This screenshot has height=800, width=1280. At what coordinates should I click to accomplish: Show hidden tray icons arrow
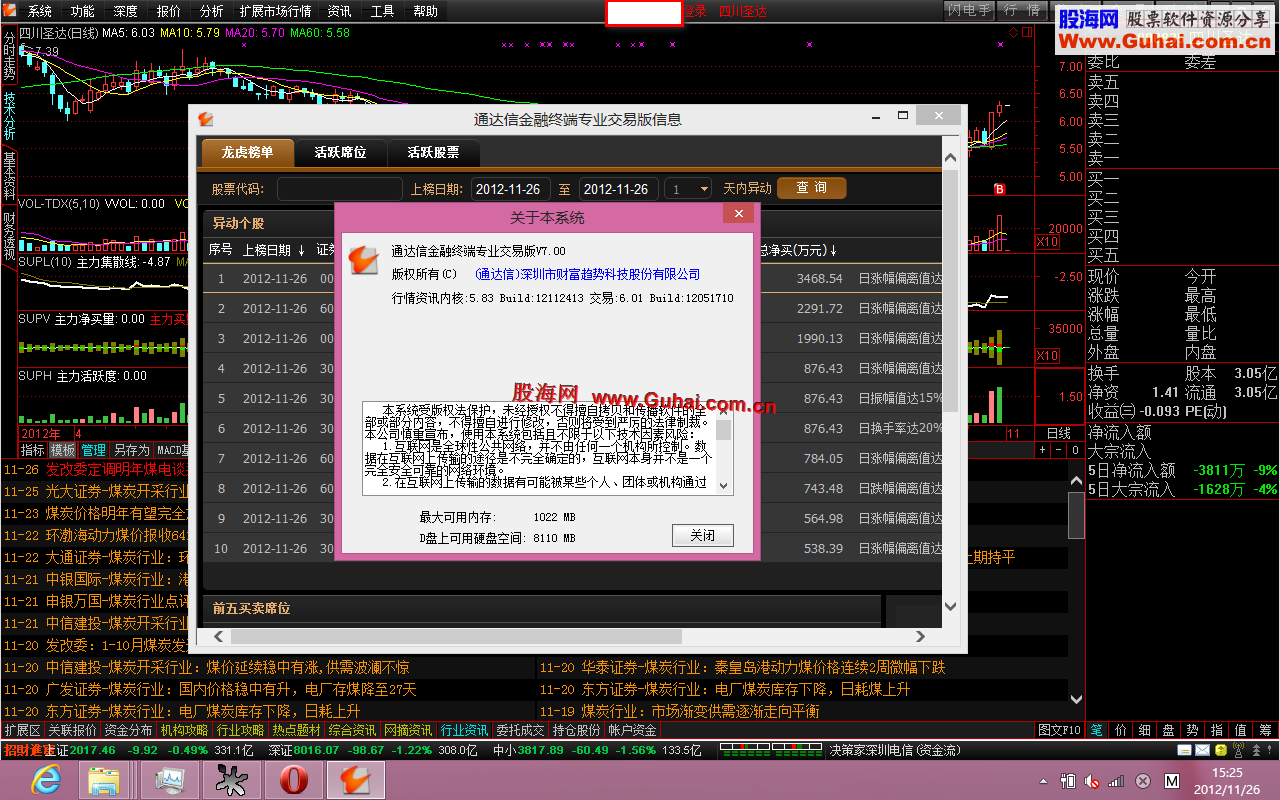click(x=1045, y=780)
